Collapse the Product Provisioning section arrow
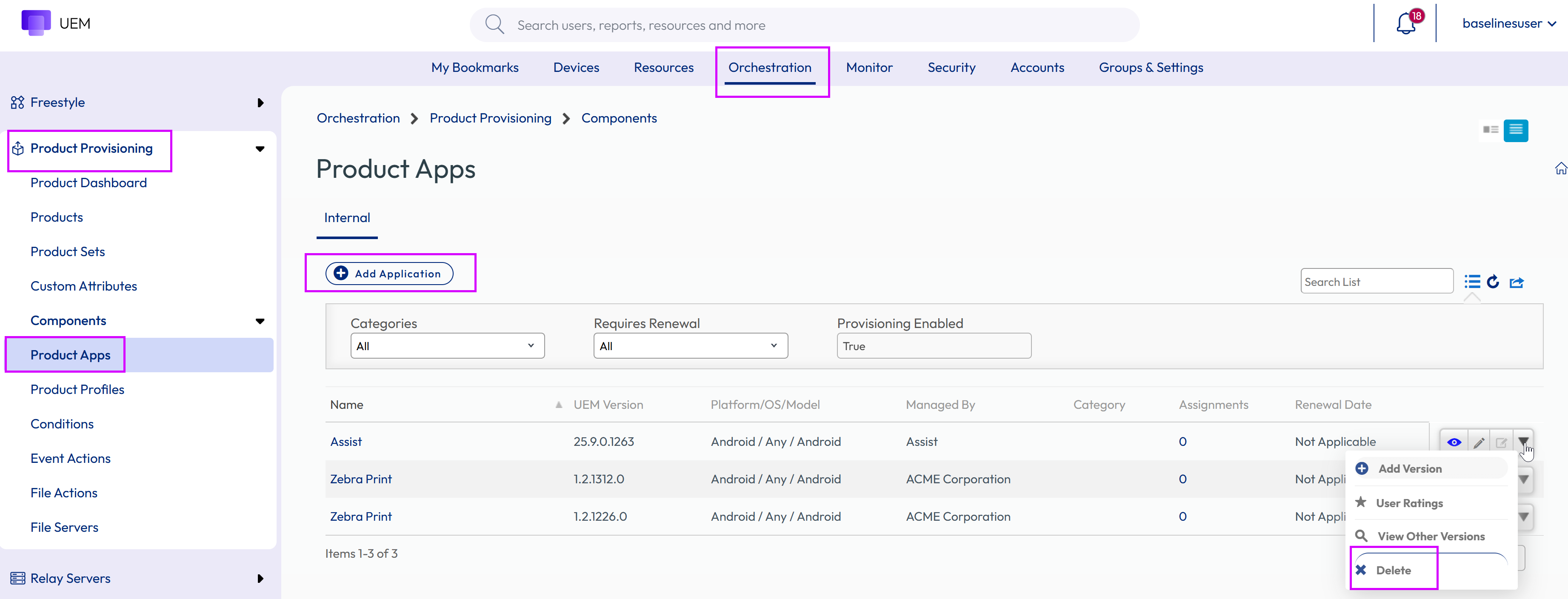Image resolution: width=1568 pixels, height=599 pixels. (x=260, y=148)
